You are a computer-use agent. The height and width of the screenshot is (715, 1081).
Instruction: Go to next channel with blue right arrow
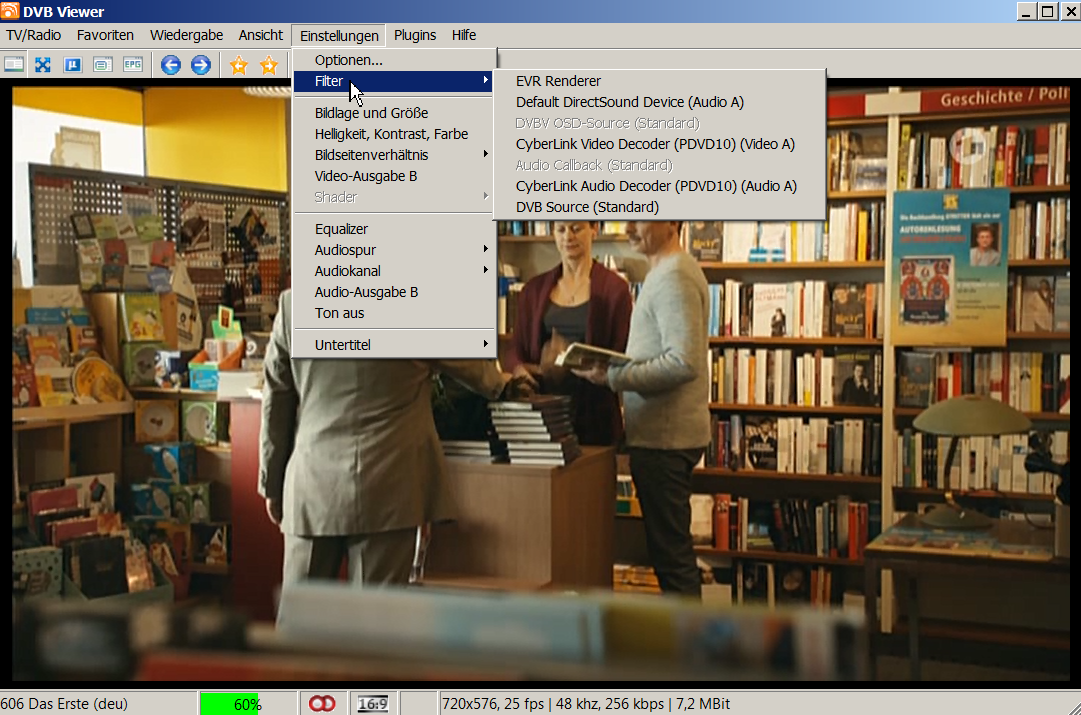(x=201, y=65)
